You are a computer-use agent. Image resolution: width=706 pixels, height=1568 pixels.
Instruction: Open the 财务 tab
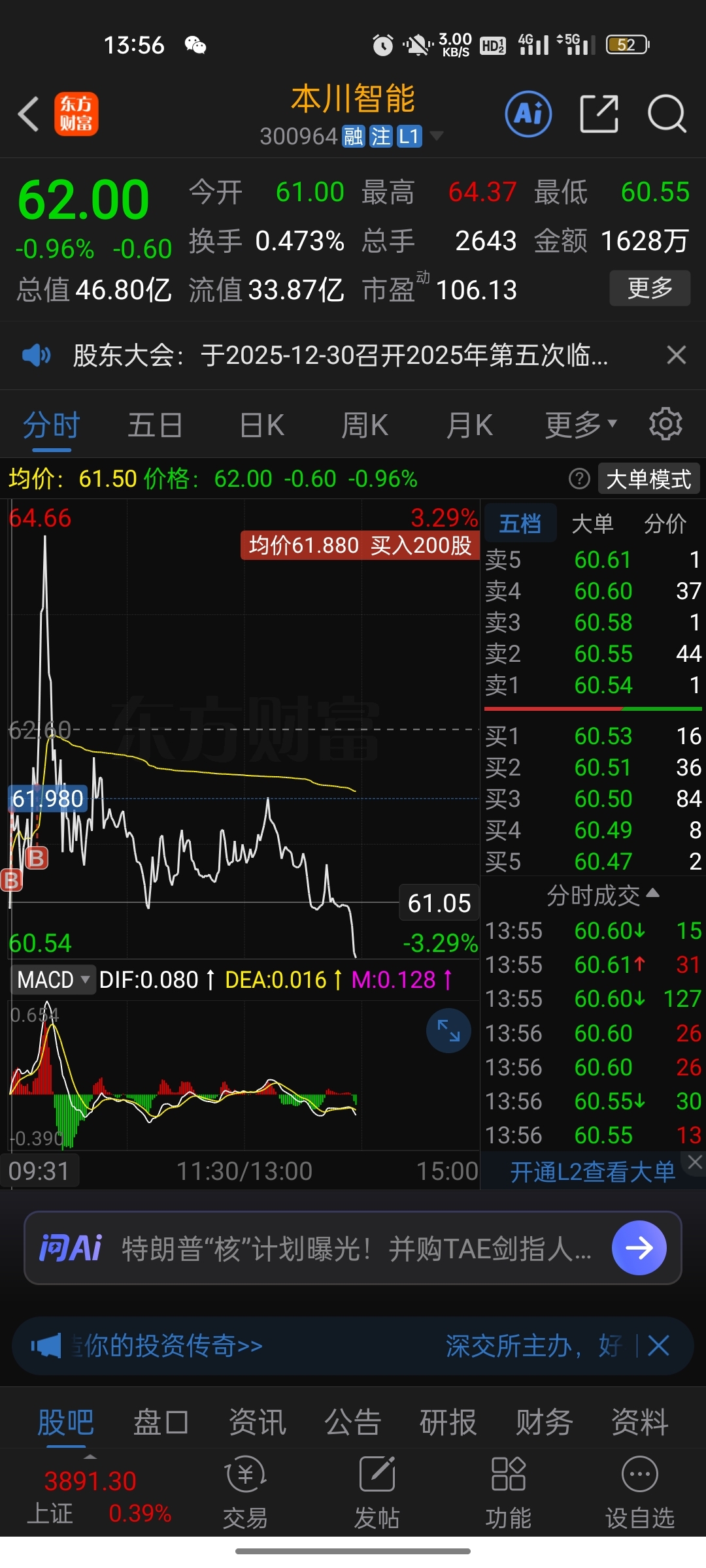pyautogui.click(x=544, y=1422)
